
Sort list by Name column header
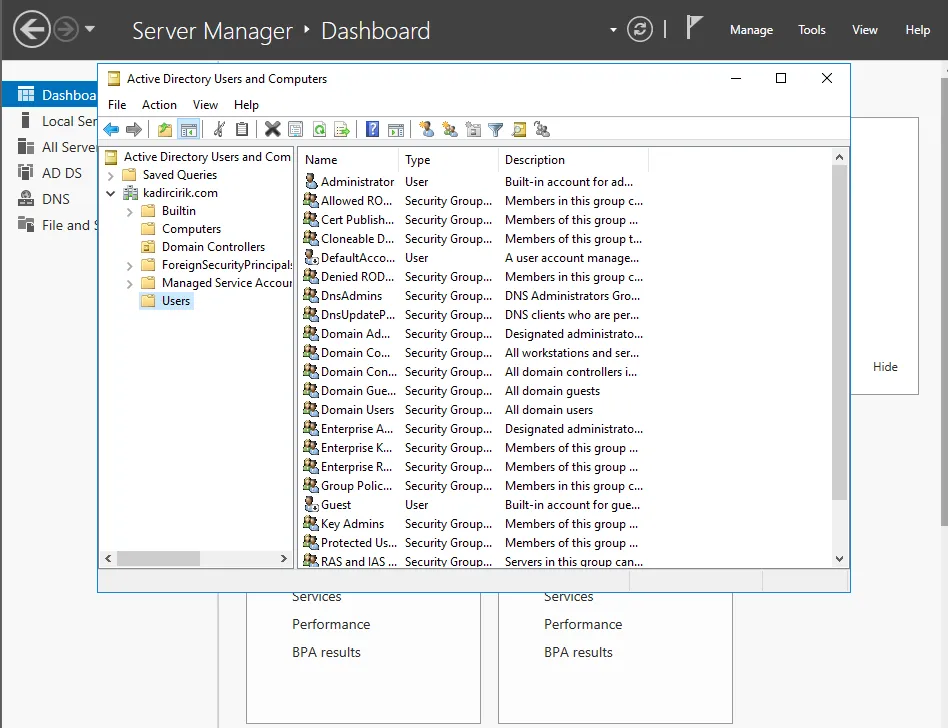tap(348, 160)
